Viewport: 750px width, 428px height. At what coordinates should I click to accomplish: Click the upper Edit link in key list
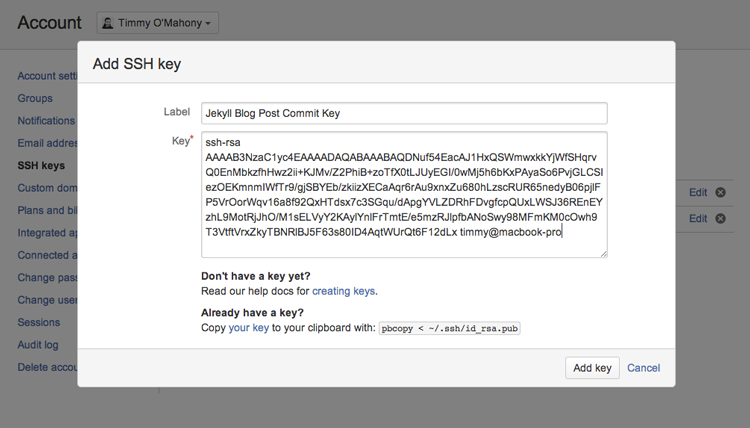pos(698,192)
